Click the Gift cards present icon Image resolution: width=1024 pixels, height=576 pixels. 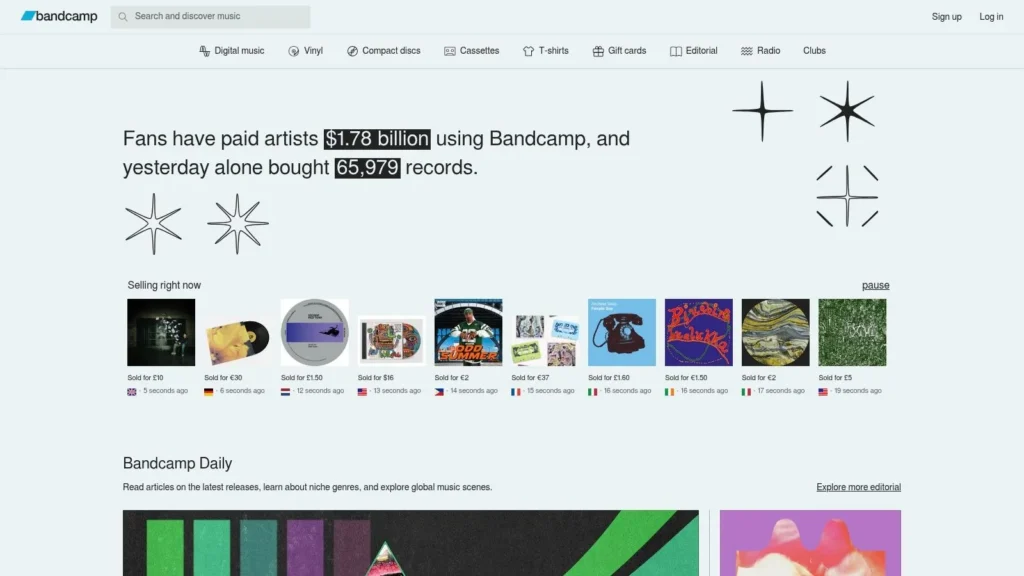[598, 51]
